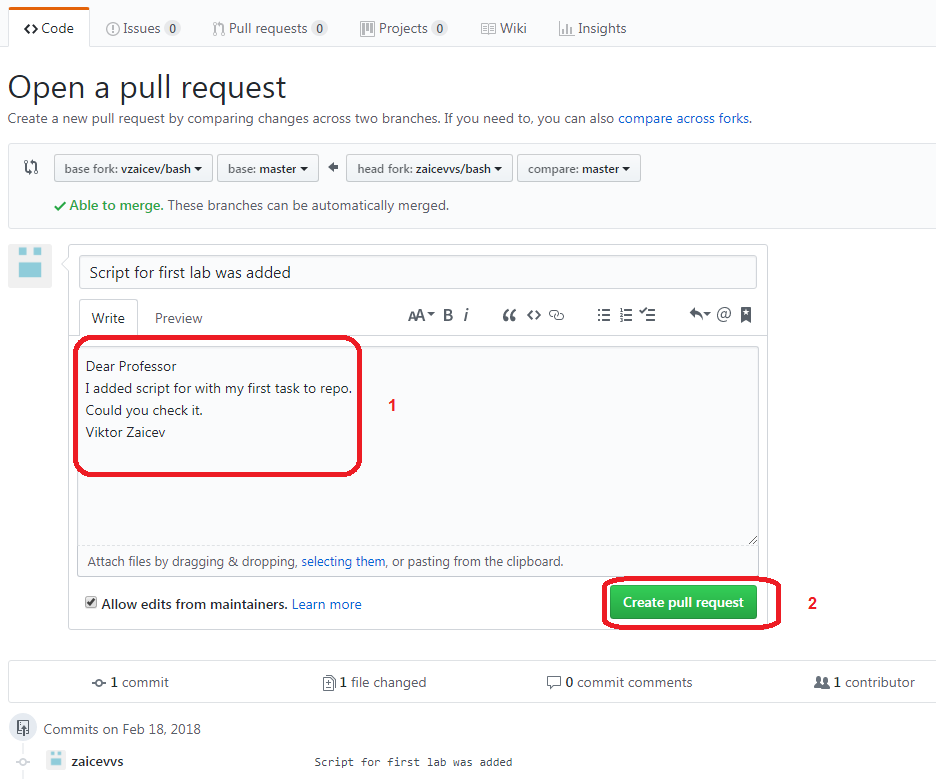Screen dimensions: 936x779
Task: Add a numbered list
Action: (626, 315)
